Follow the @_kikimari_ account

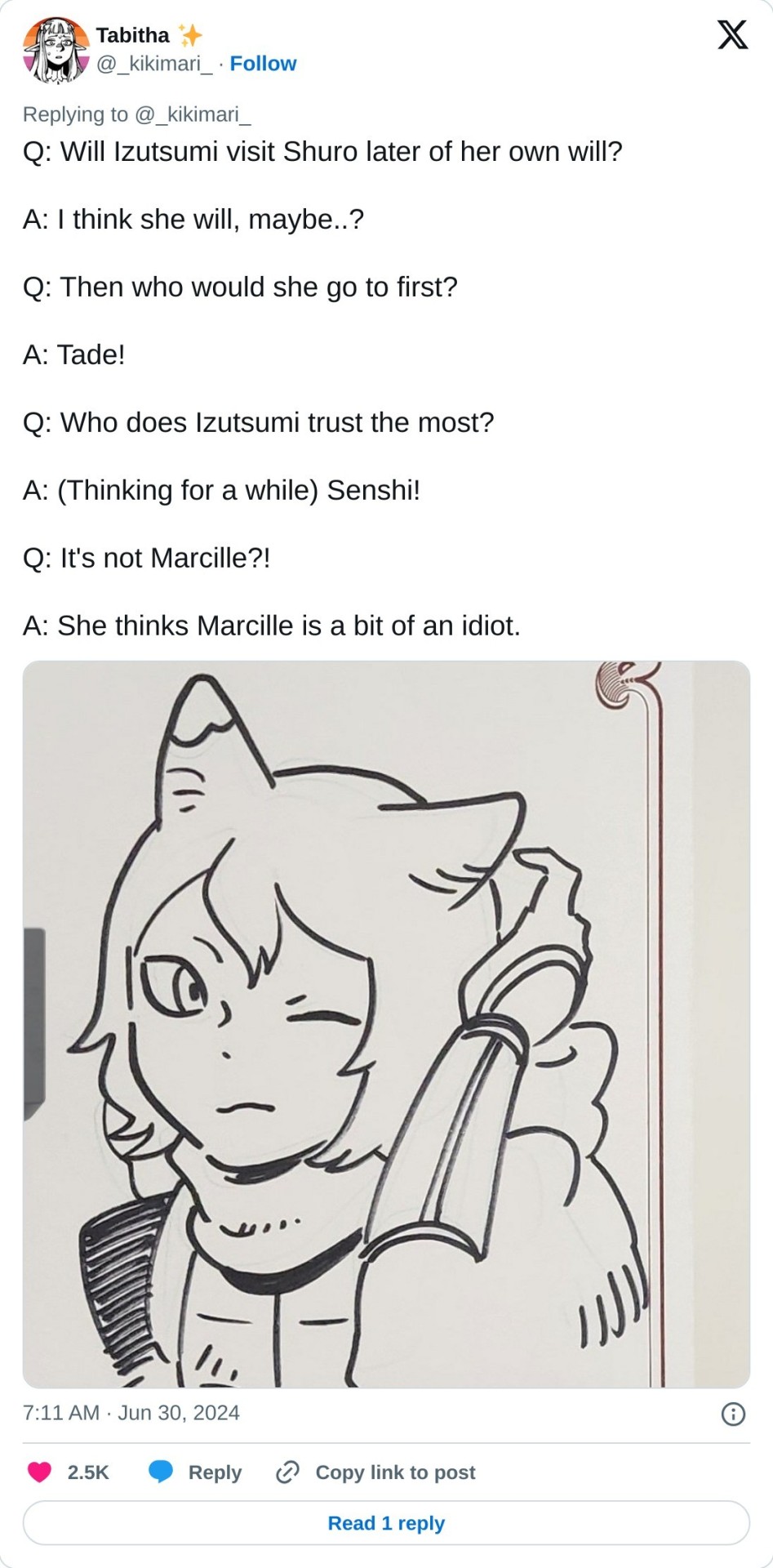[263, 64]
